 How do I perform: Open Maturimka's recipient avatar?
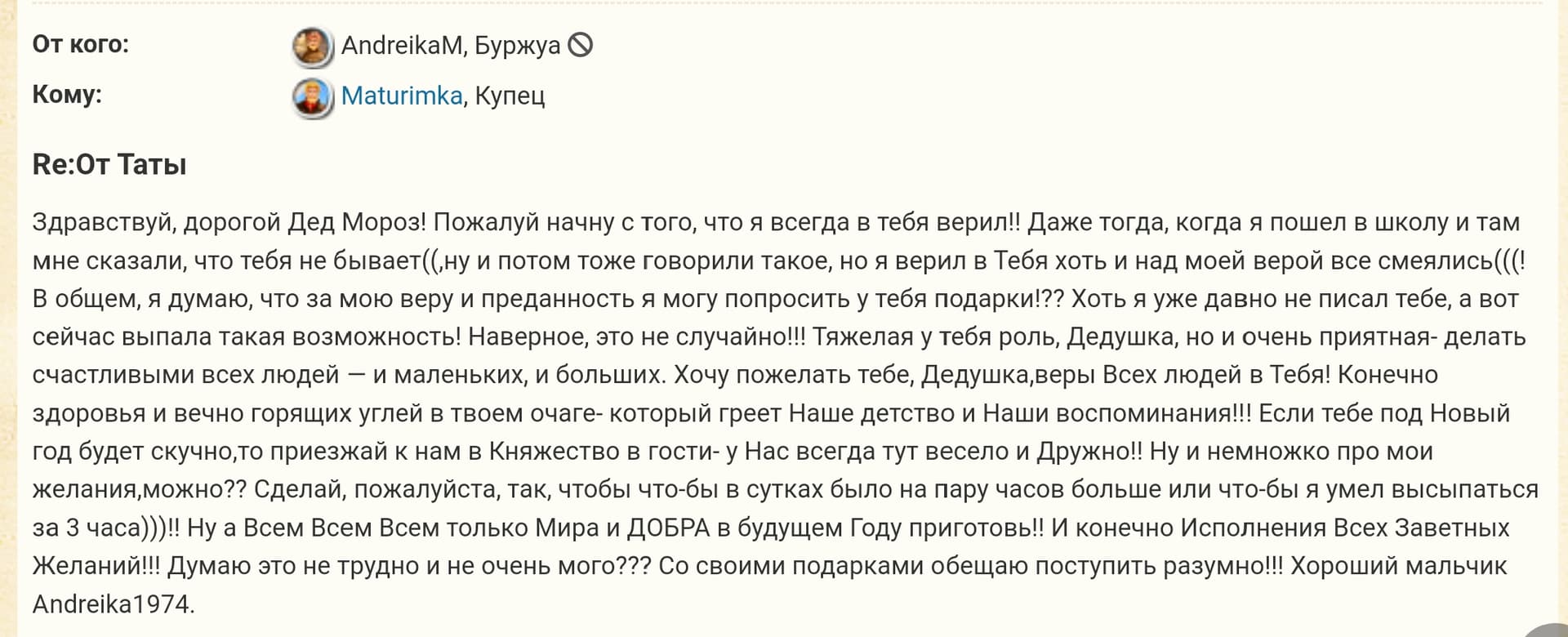click(312, 97)
